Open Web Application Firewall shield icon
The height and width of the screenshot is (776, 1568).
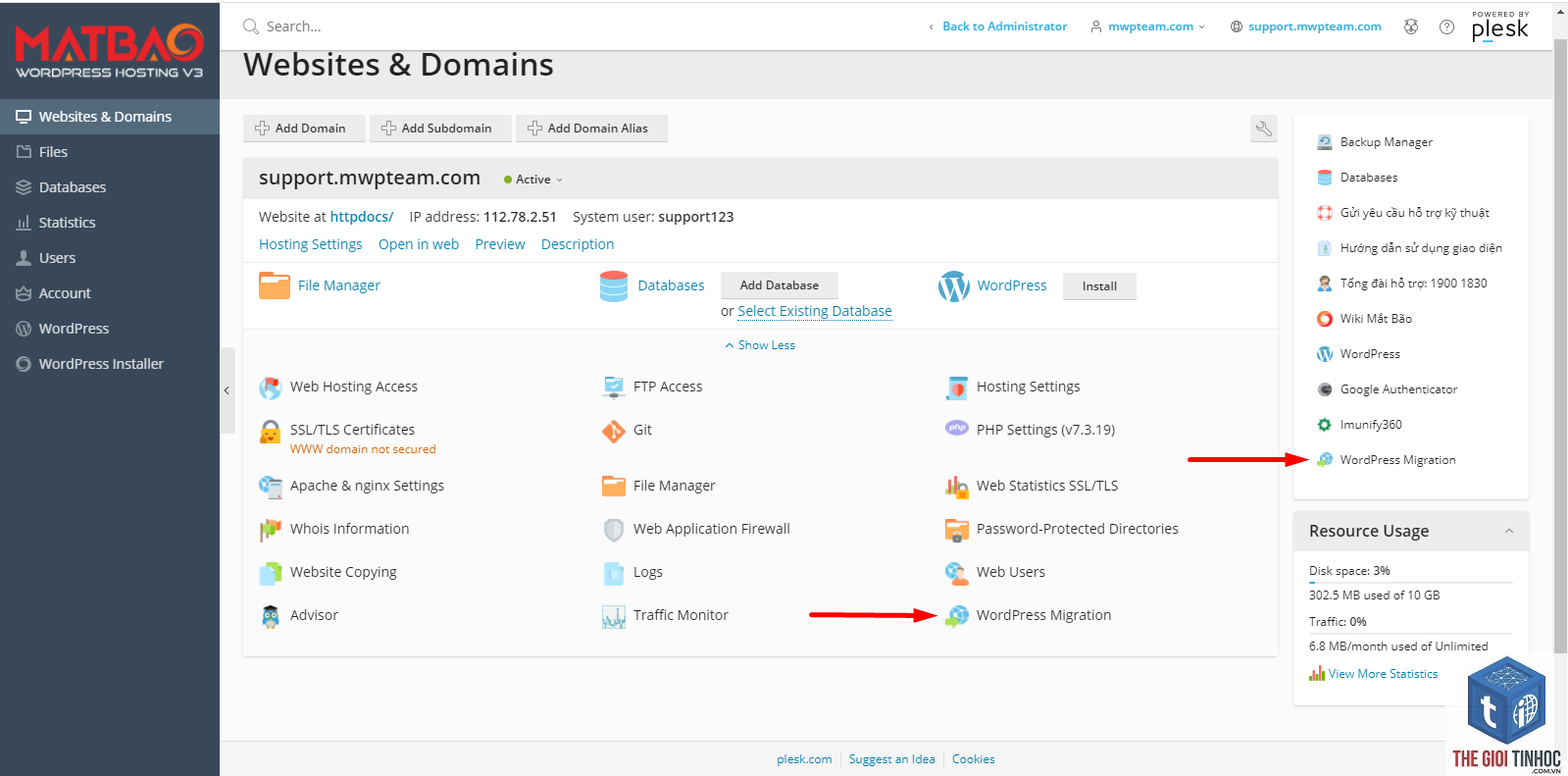[x=614, y=530]
